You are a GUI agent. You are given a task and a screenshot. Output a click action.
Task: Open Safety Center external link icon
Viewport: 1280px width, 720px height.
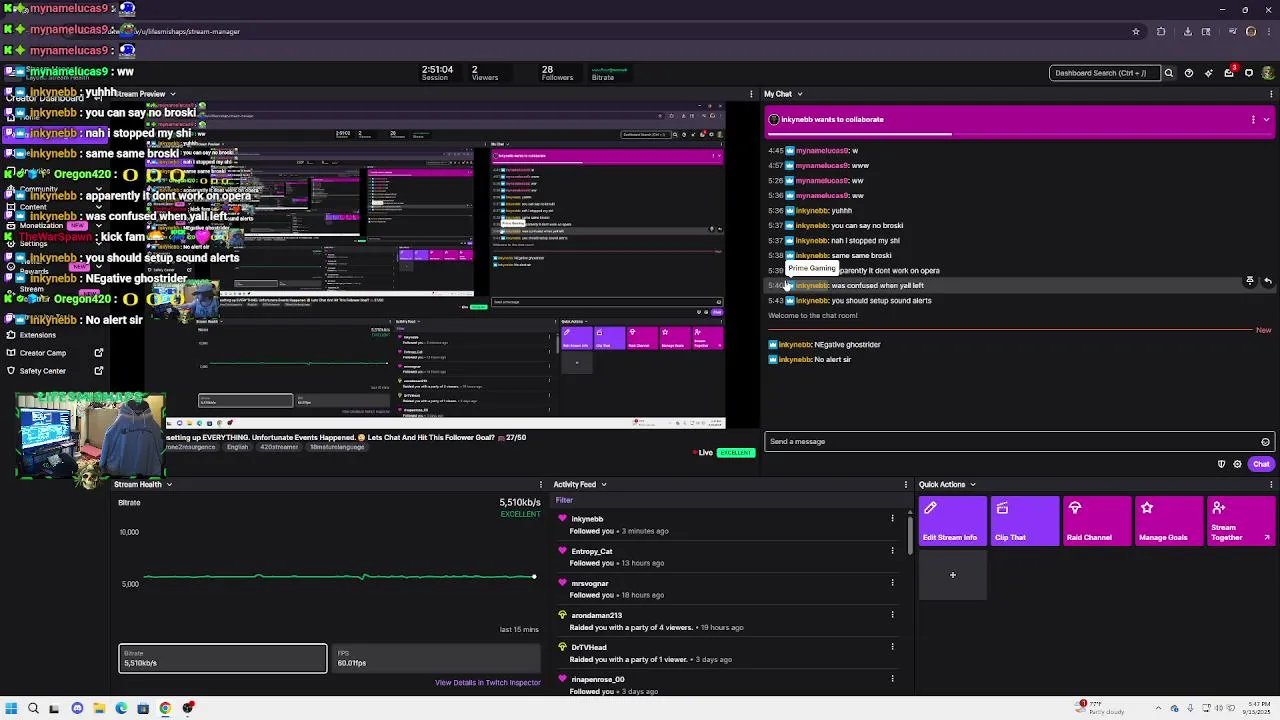[x=98, y=371]
